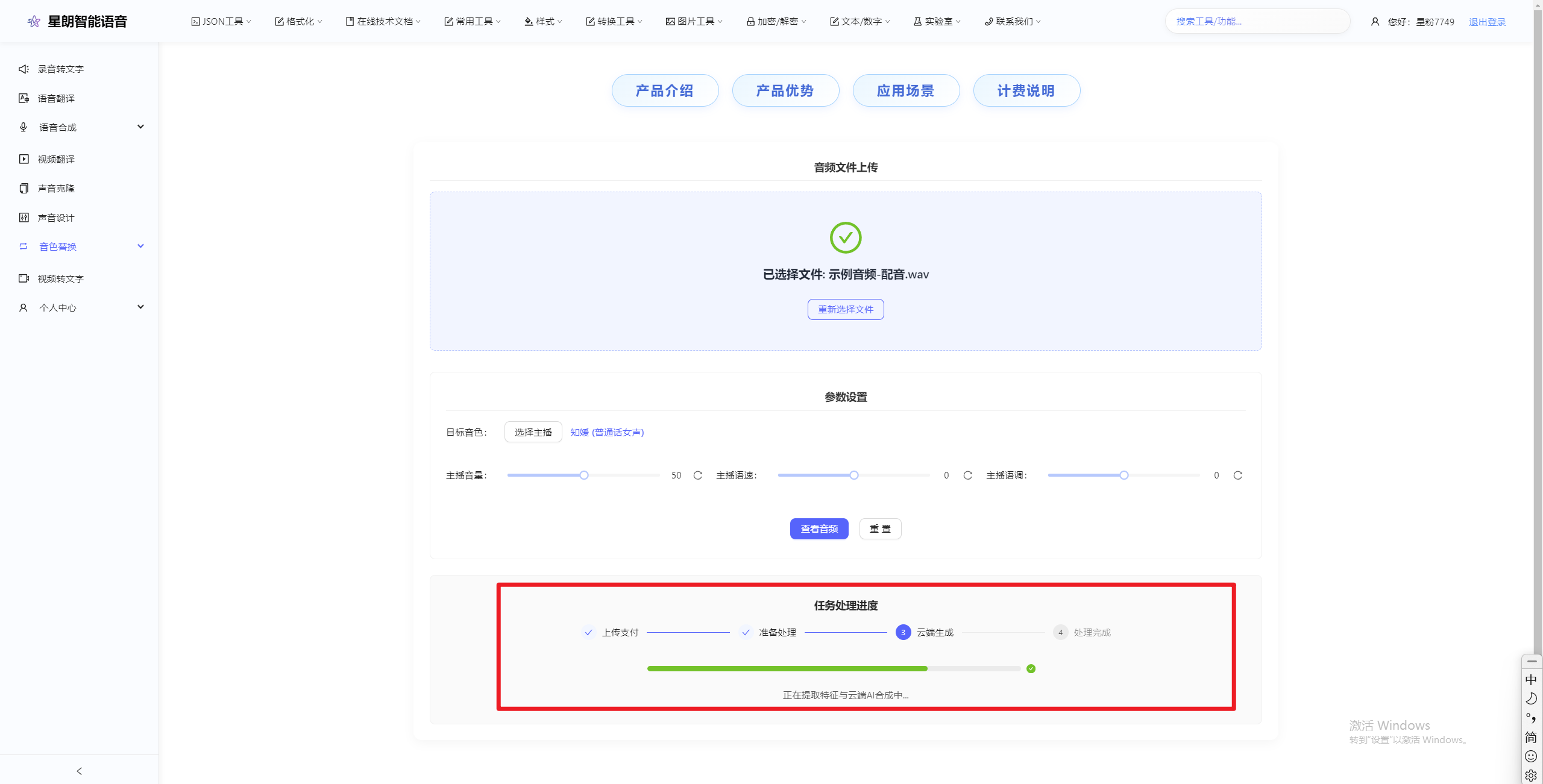Open the 联系我们 menu
Viewport: 1543px width, 784px height.
tap(1013, 22)
